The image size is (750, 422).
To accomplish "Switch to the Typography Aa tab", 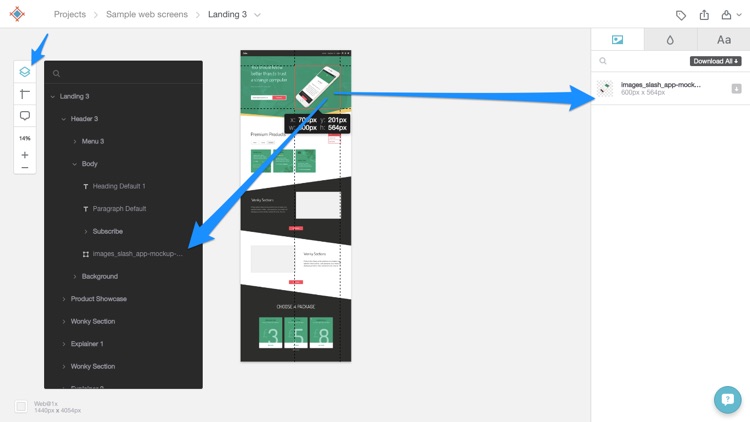I will [x=724, y=40].
